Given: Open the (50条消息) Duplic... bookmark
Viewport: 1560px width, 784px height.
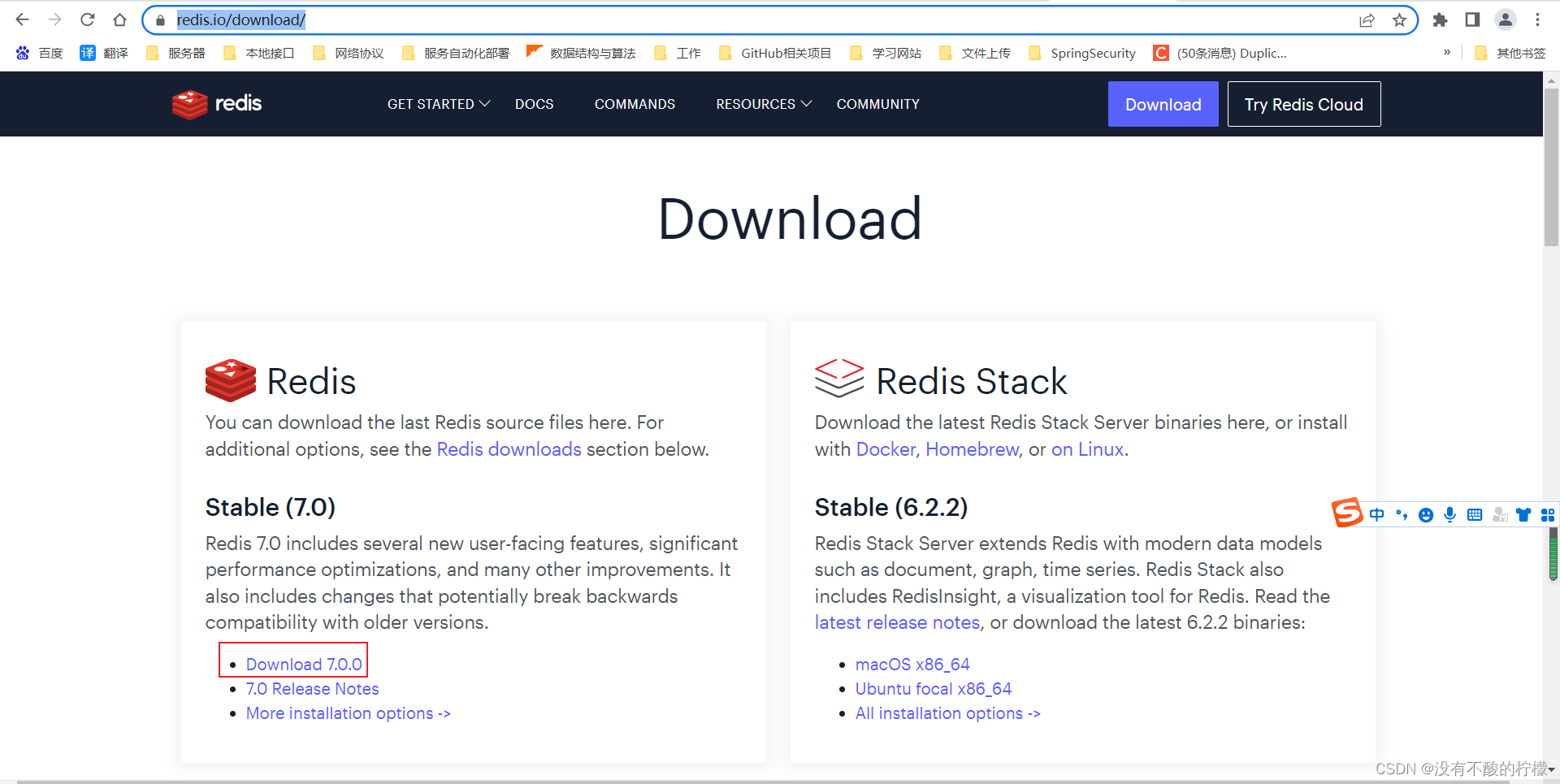Looking at the screenshot, I should [1220, 53].
